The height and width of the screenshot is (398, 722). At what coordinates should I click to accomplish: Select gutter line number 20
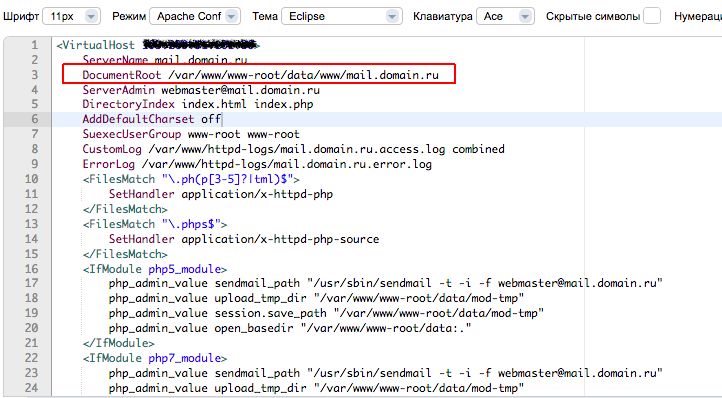pyautogui.click(x=31, y=328)
